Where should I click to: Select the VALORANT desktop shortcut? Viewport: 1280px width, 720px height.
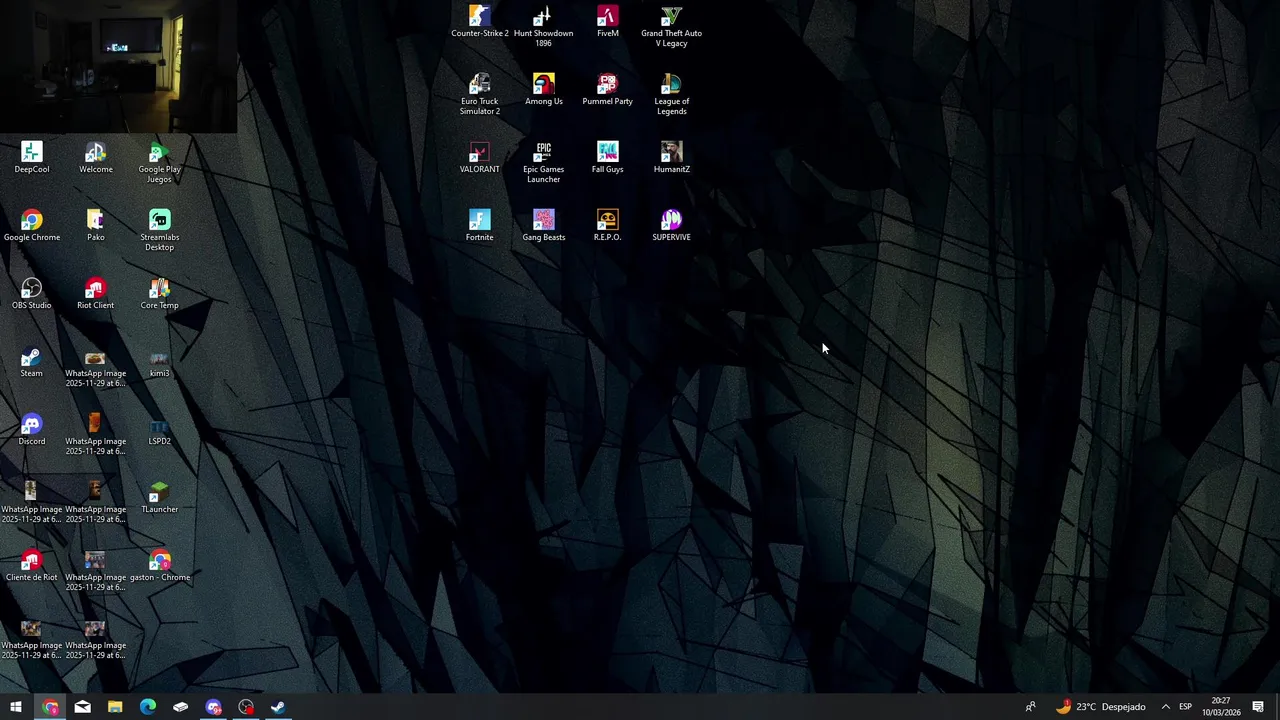point(480,157)
